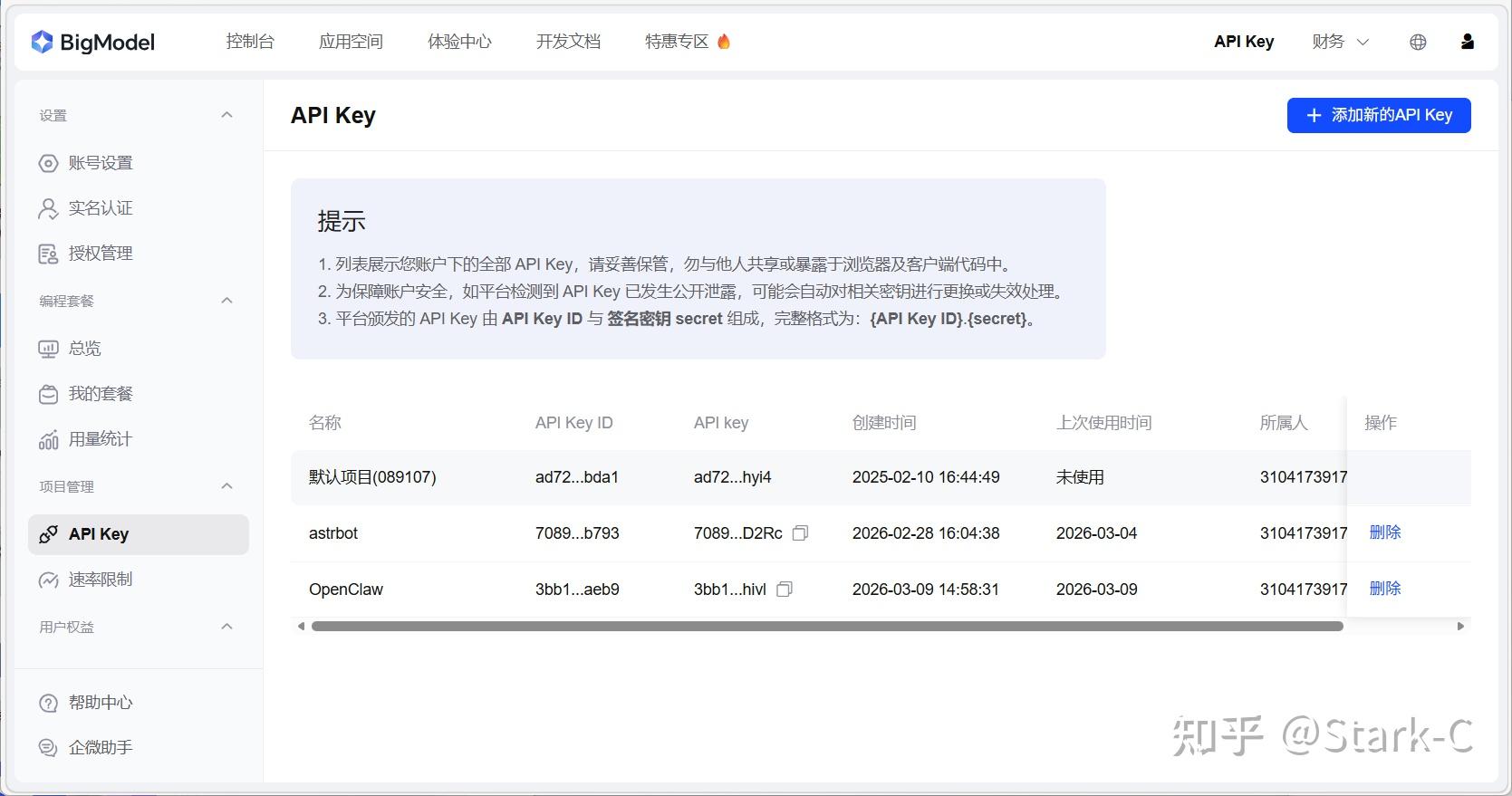The height and width of the screenshot is (796, 1512).
Task: Collapse the 设置 sidebar section
Action: point(227,115)
